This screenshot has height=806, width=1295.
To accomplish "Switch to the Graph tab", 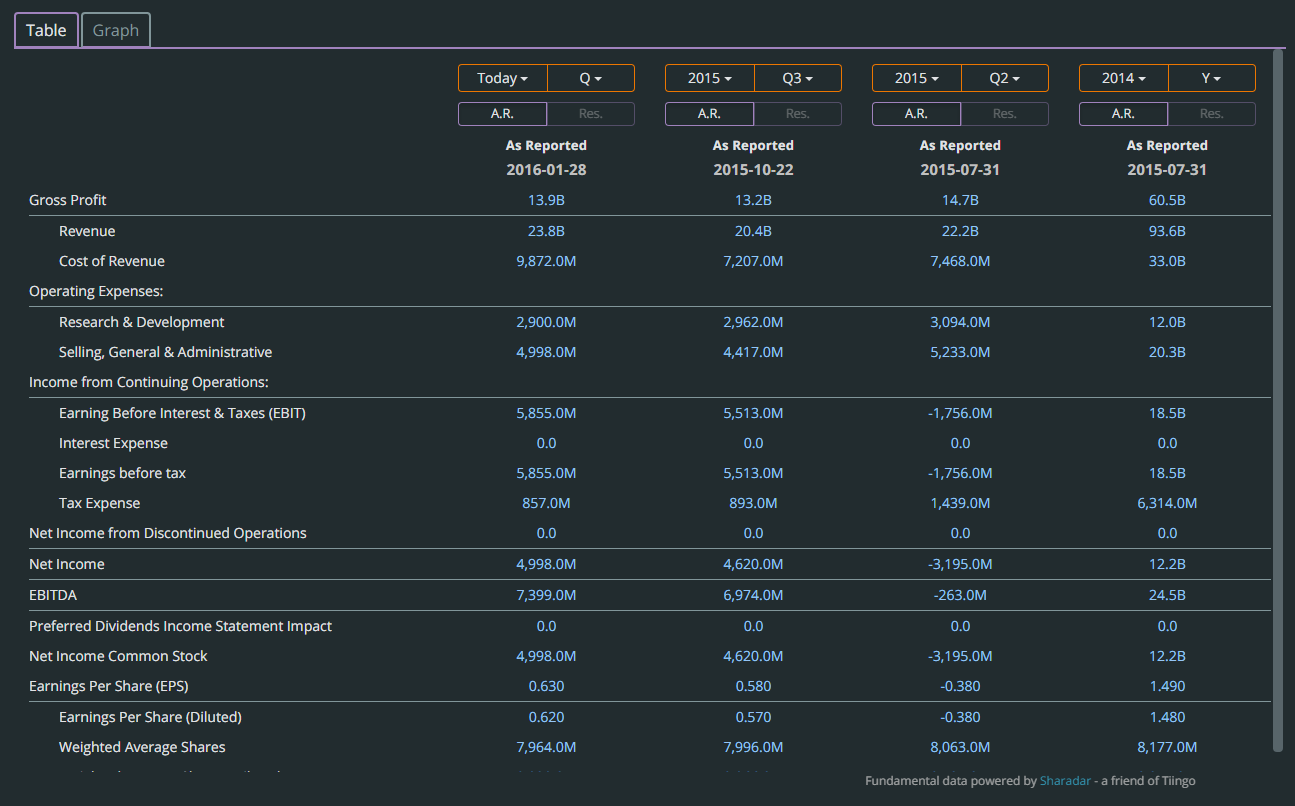I will [x=116, y=30].
